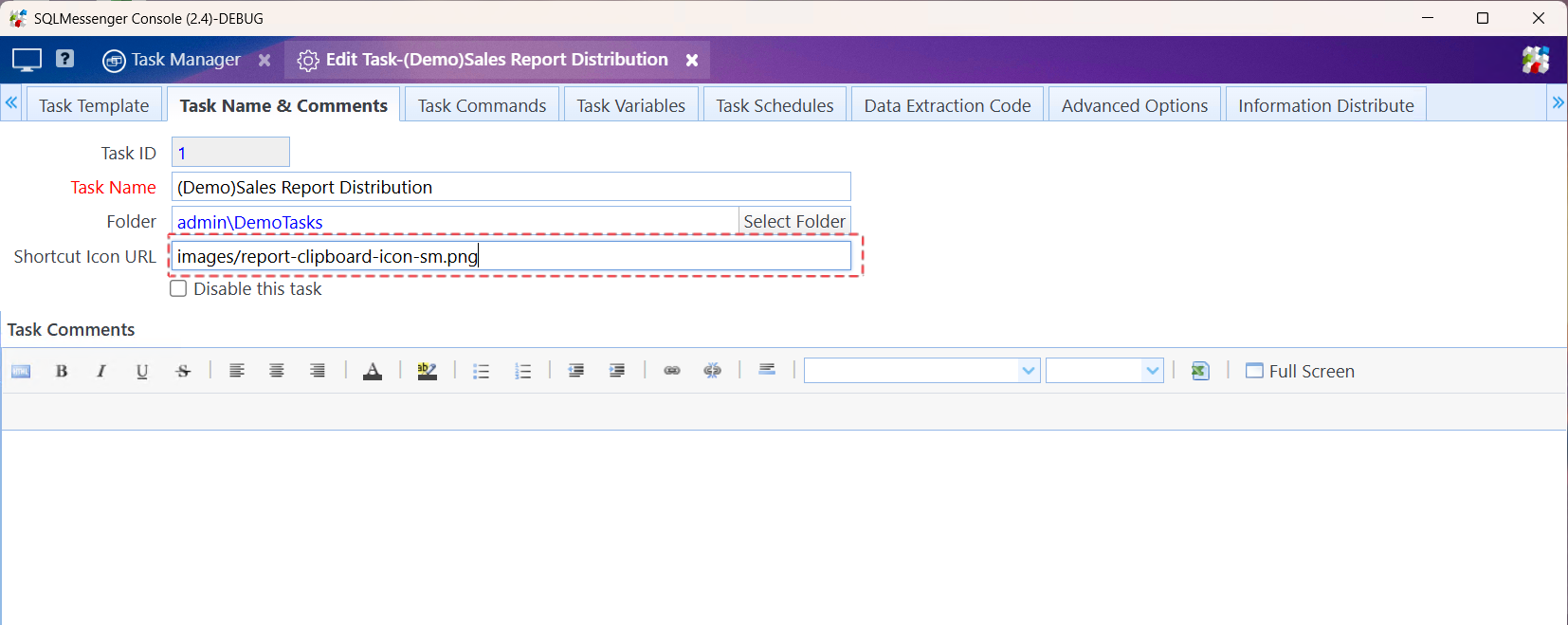
Task: Click into the Task Comments editor area
Action: pos(784,527)
